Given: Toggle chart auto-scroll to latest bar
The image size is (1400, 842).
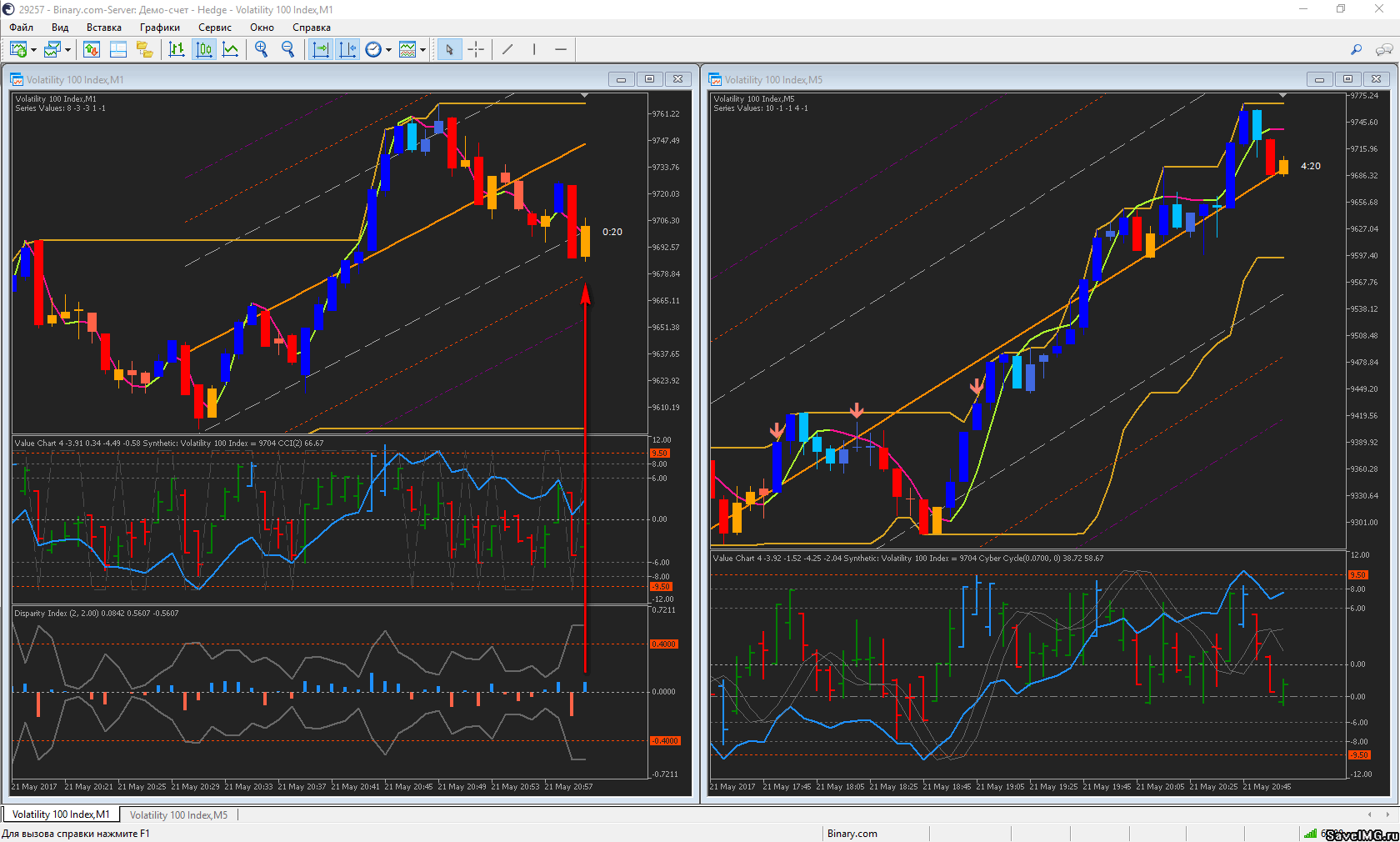Looking at the screenshot, I should click(x=321, y=50).
